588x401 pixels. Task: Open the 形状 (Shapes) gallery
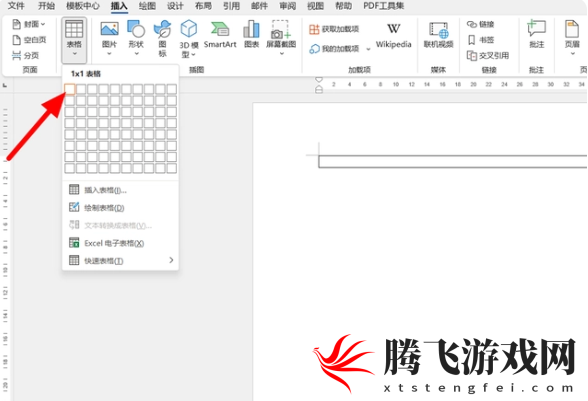tap(136, 38)
